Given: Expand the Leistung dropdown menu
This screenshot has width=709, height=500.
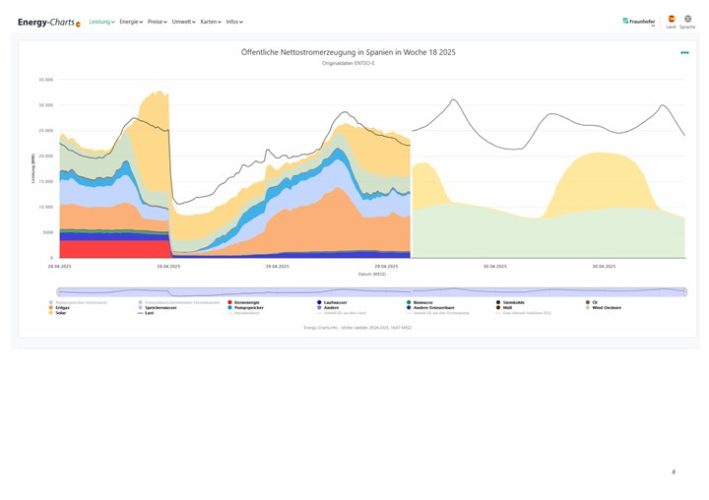Looking at the screenshot, I should [x=102, y=21].
